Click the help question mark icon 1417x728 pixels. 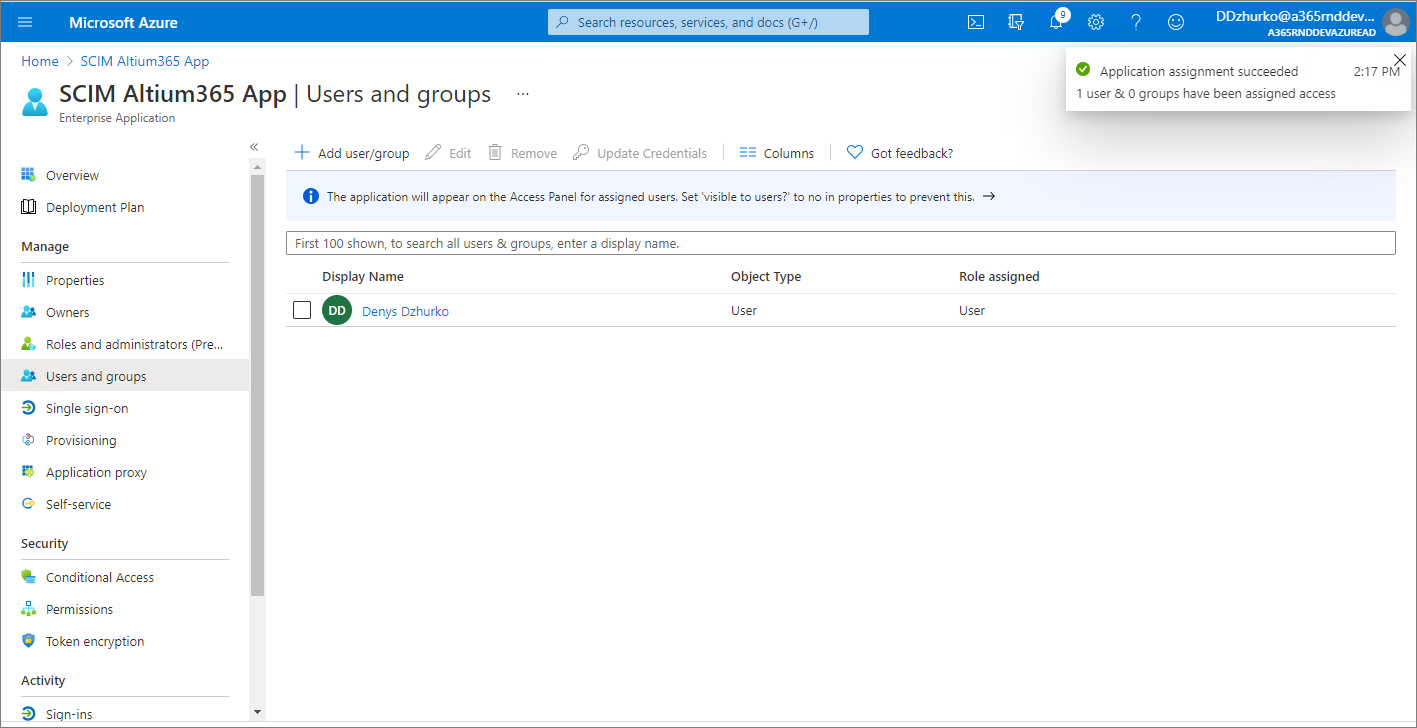coord(1136,22)
